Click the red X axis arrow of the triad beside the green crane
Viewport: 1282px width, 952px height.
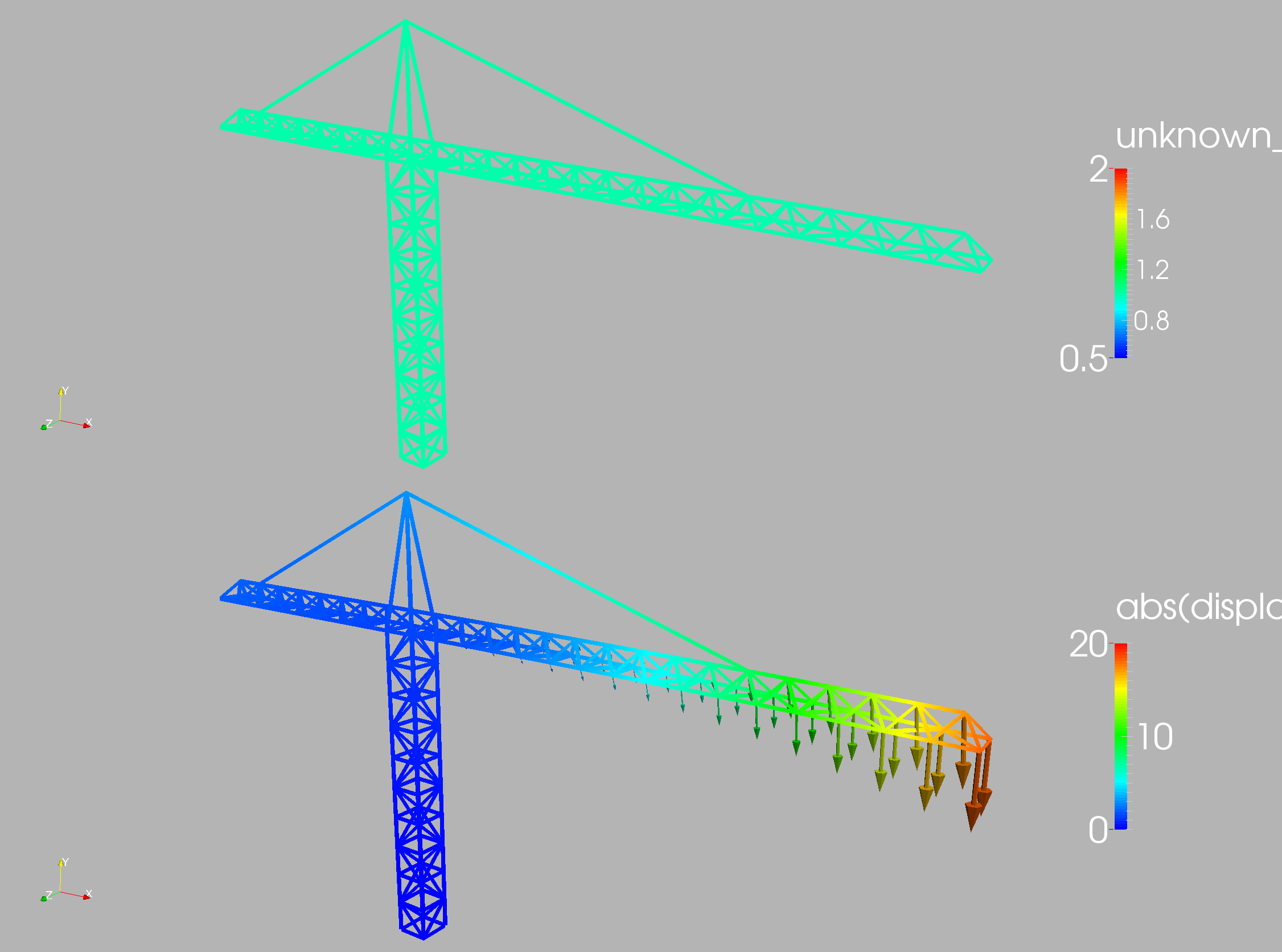[x=87, y=425]
